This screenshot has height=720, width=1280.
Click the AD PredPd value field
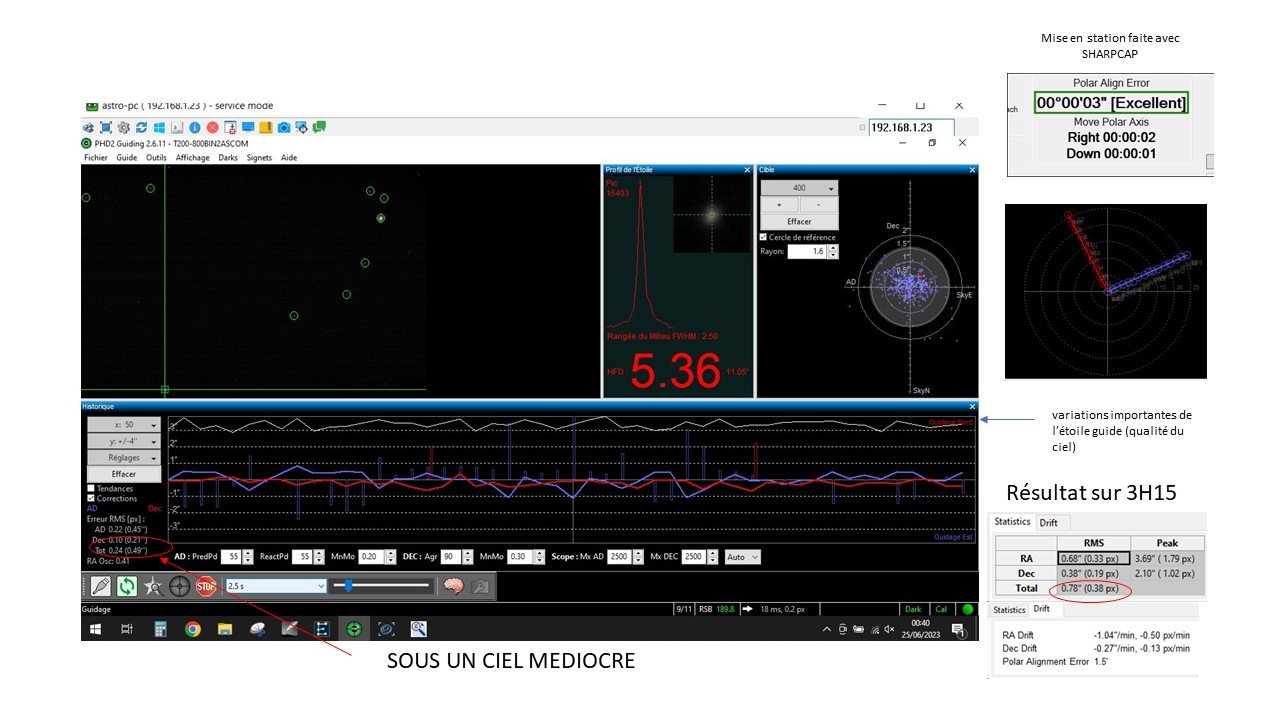231,557
